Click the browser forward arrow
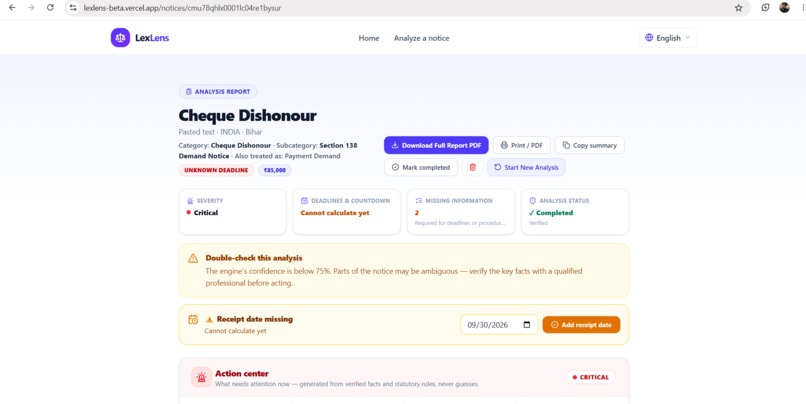Viewport: 806px width, 404px height. (31, 8)
